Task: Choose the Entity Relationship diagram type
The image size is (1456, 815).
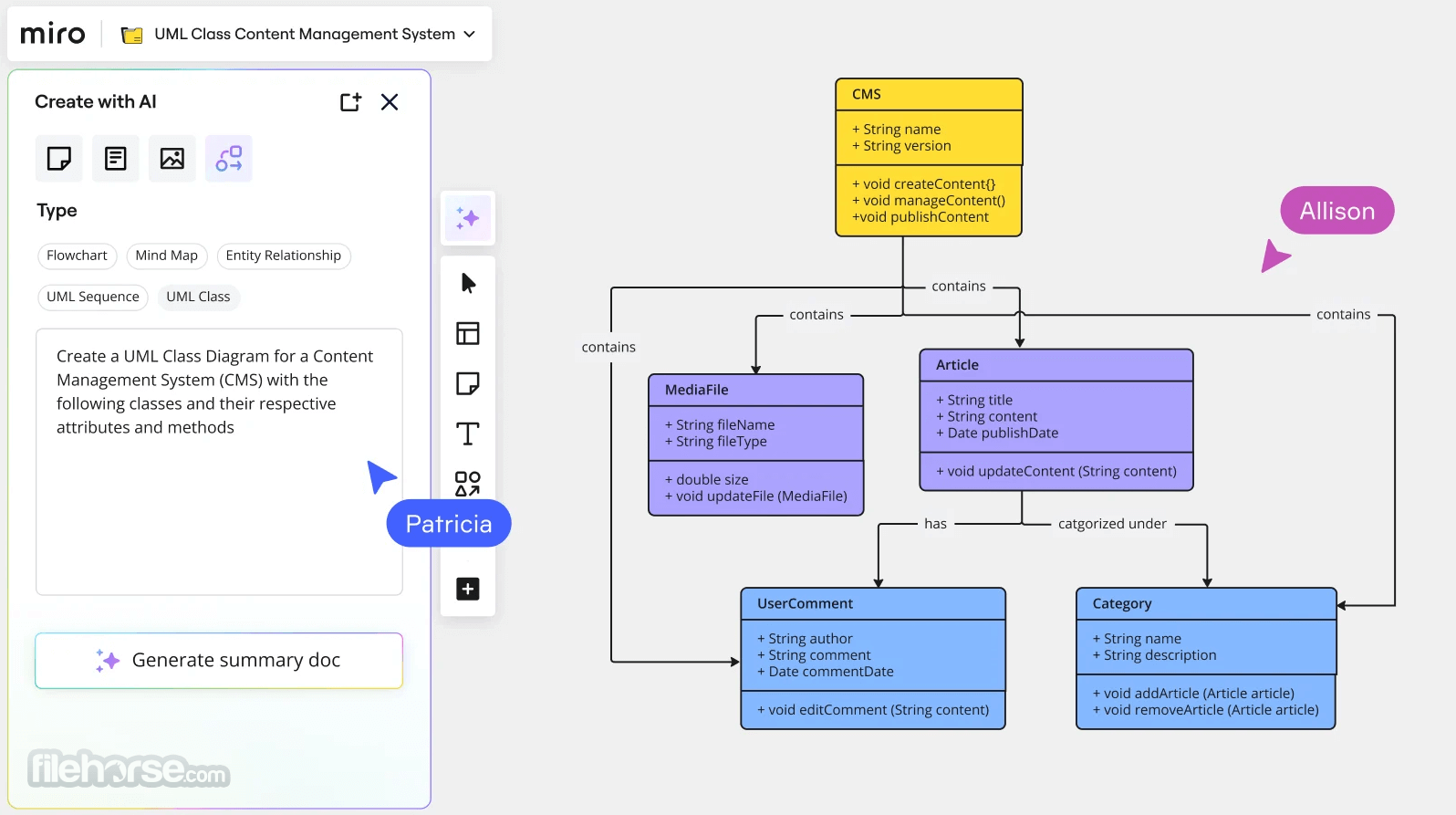Action: click(x=284, y=256)
